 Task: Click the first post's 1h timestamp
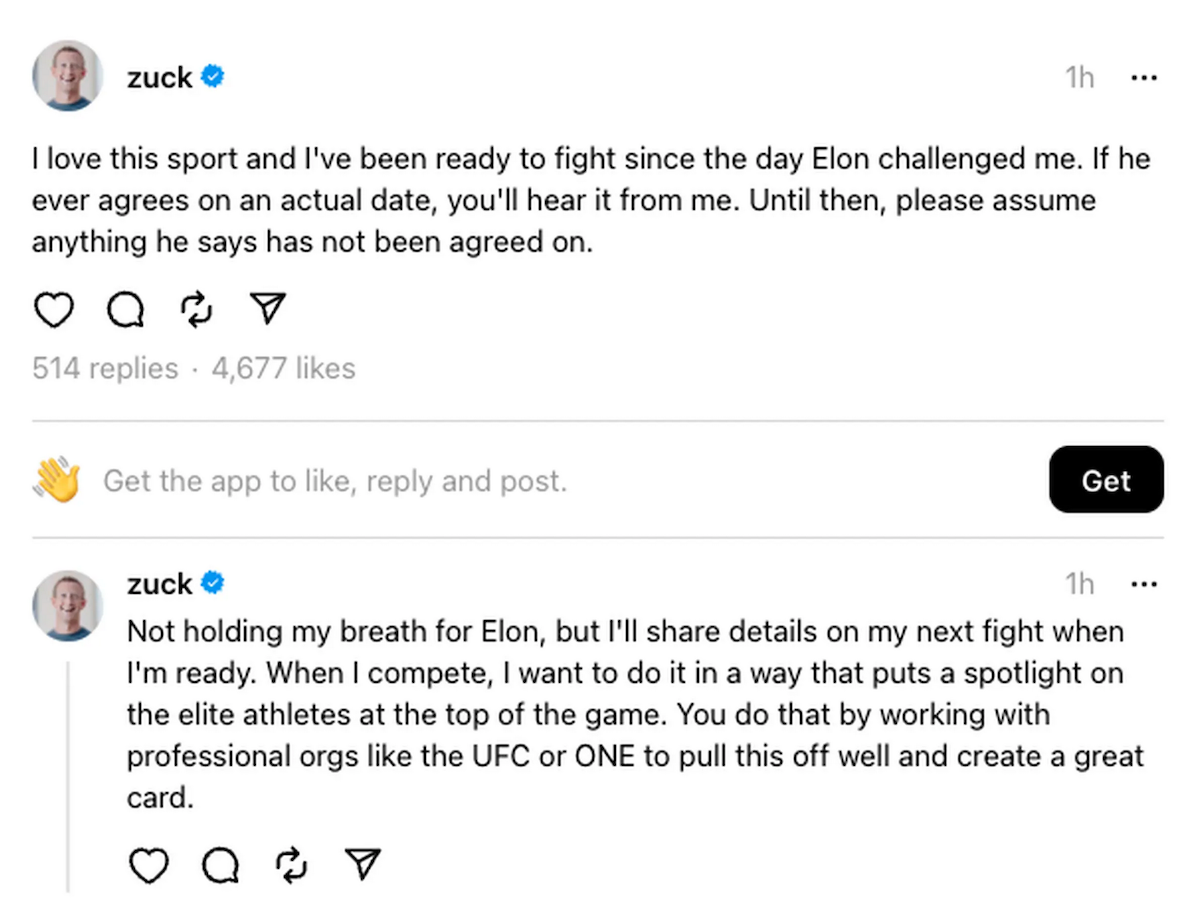point(1079,77)
